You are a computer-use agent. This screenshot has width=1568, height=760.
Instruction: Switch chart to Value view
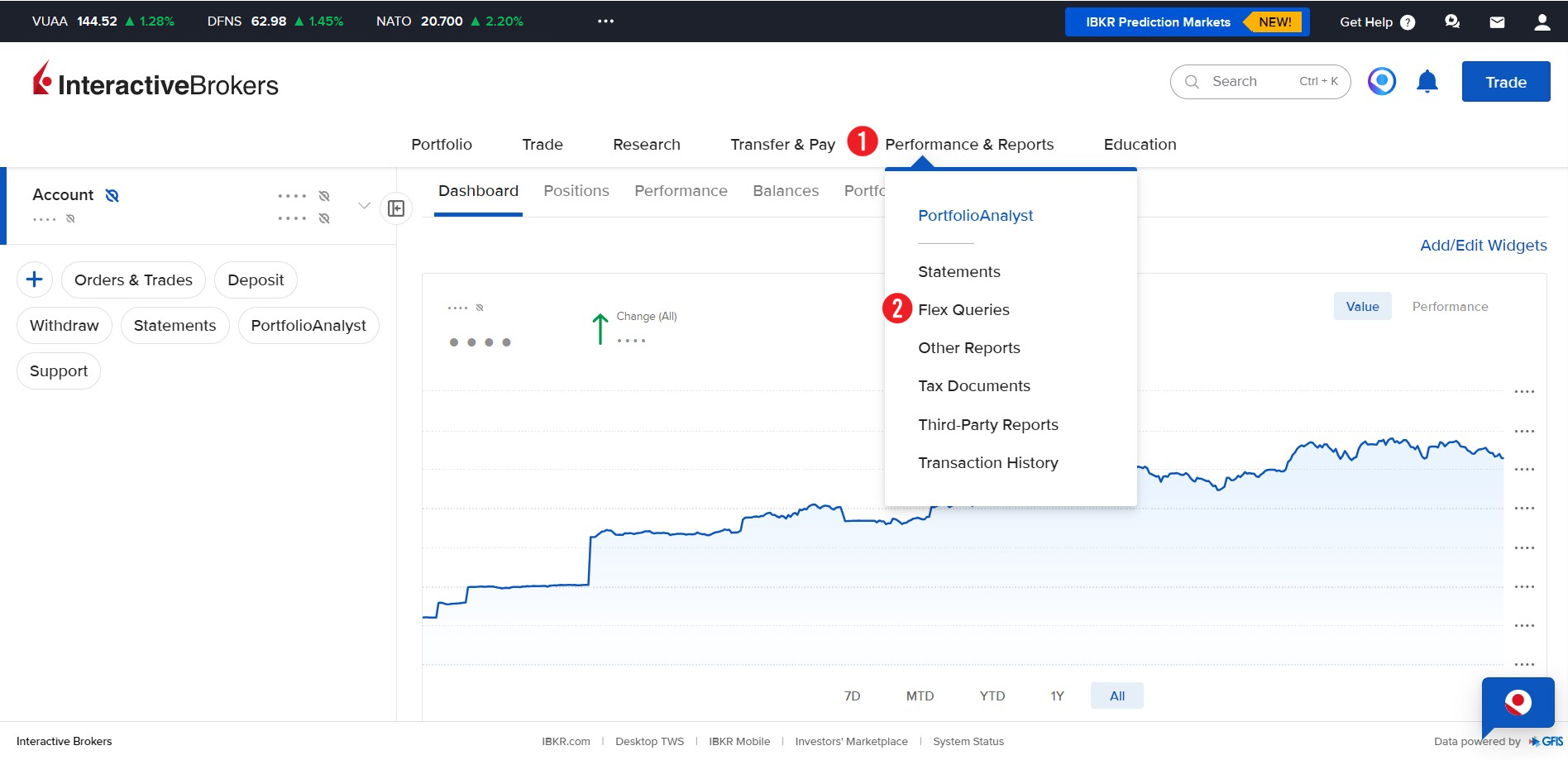[1362, 307]
